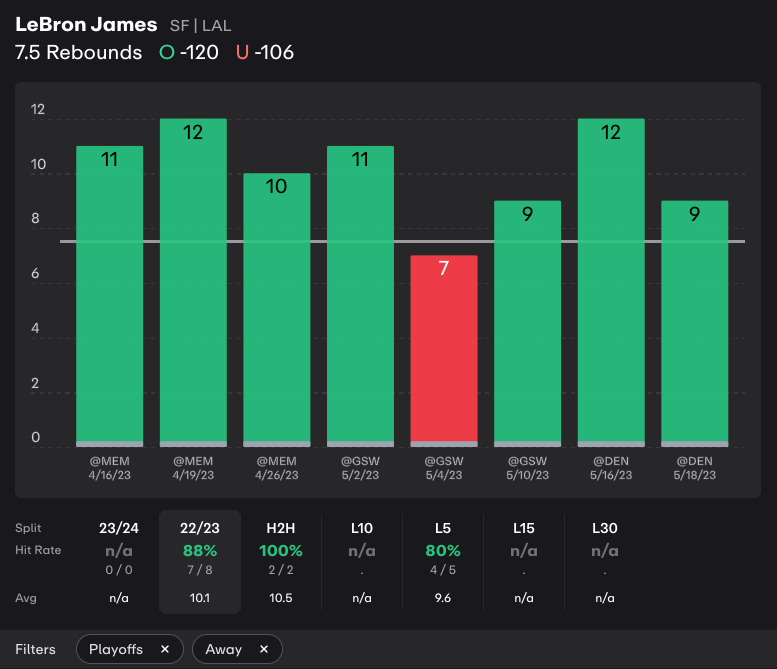Select the @MEM 4/26/23 bar with 10 rebounds
Image resolution: width=777 pixels, height=669 pixels.
tap(277, 310)
